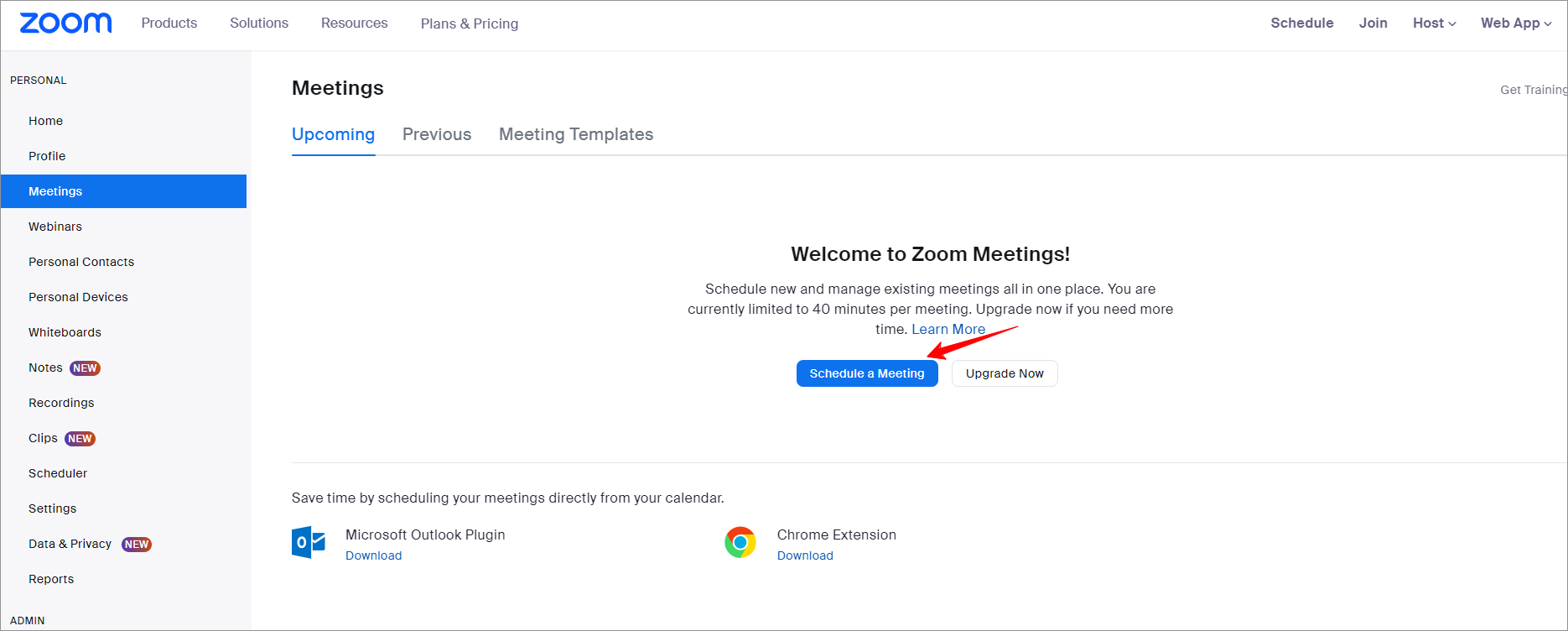Click Schedule in the top navigation
Viewport: 1568px width, 631px height.
tap(1302, 23)
